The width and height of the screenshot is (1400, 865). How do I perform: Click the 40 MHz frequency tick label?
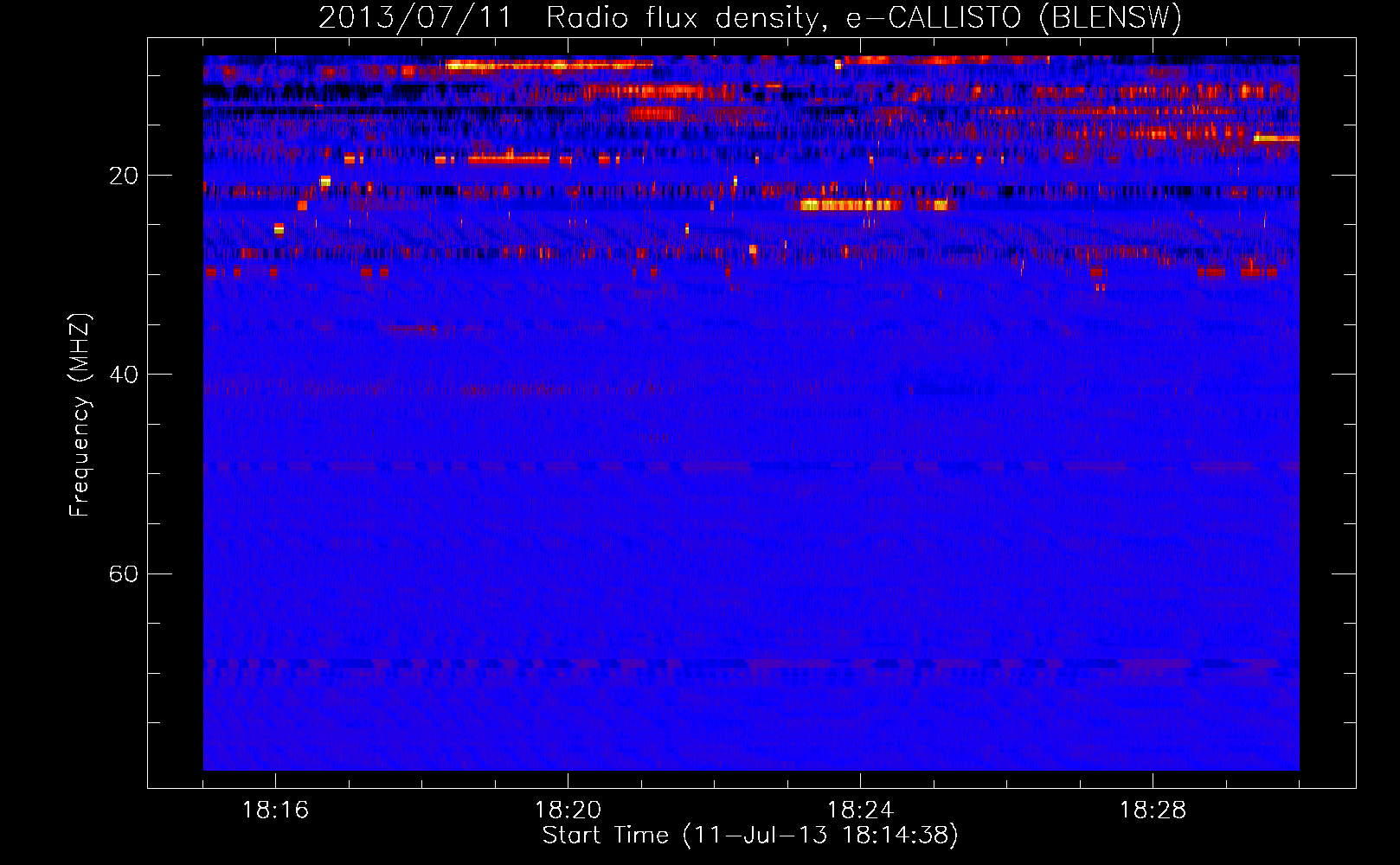(124, 375)
